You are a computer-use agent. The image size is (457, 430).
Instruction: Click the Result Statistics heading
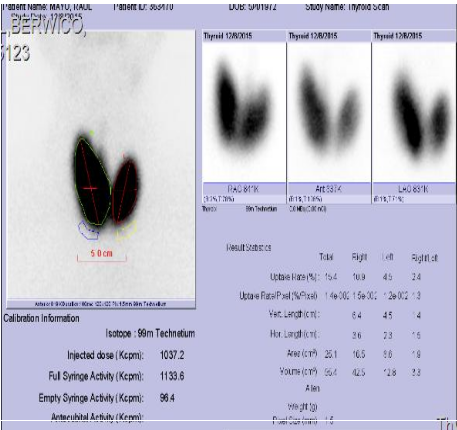click(249, 248)
